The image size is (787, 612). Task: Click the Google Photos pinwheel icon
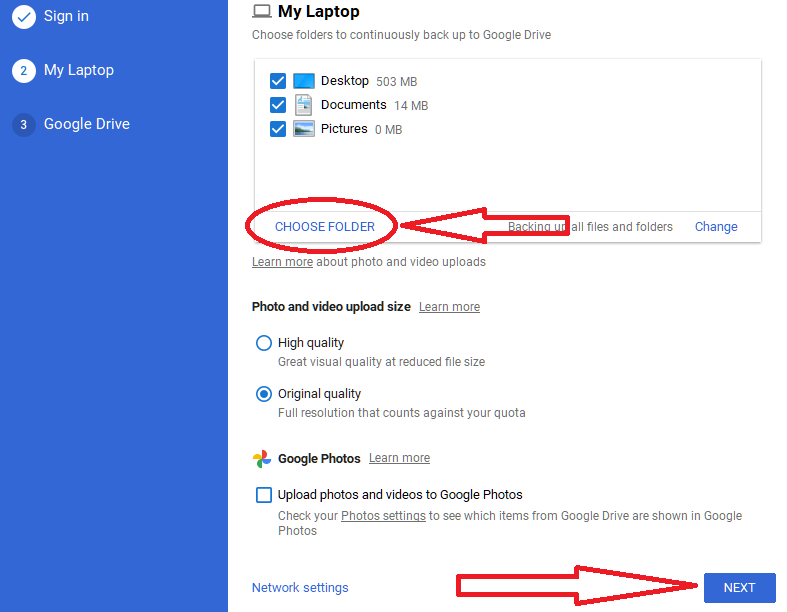click(x=262, y=459)
